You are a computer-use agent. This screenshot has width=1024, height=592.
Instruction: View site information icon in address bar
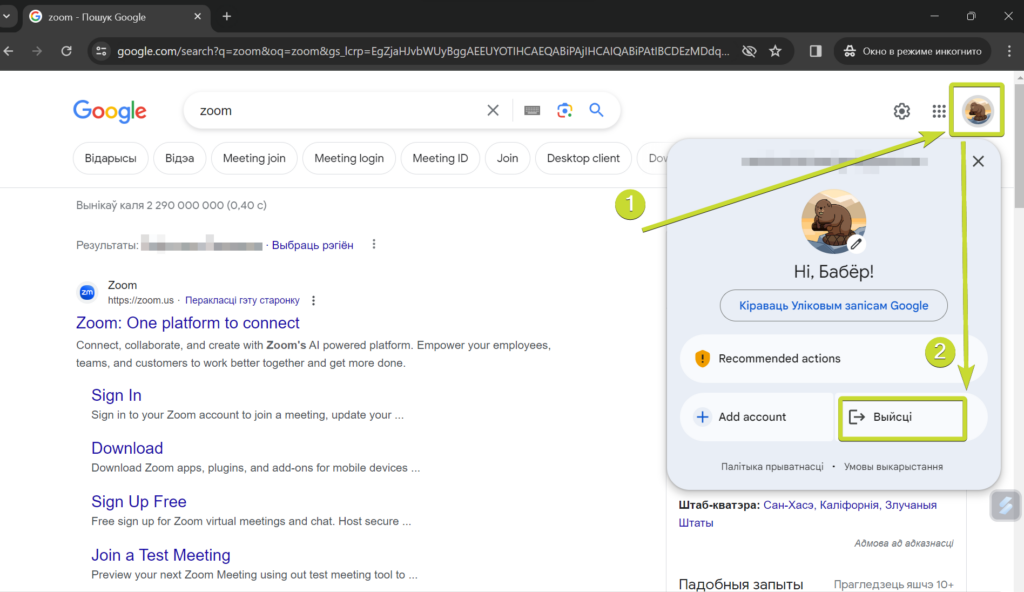tap(101, 51)
